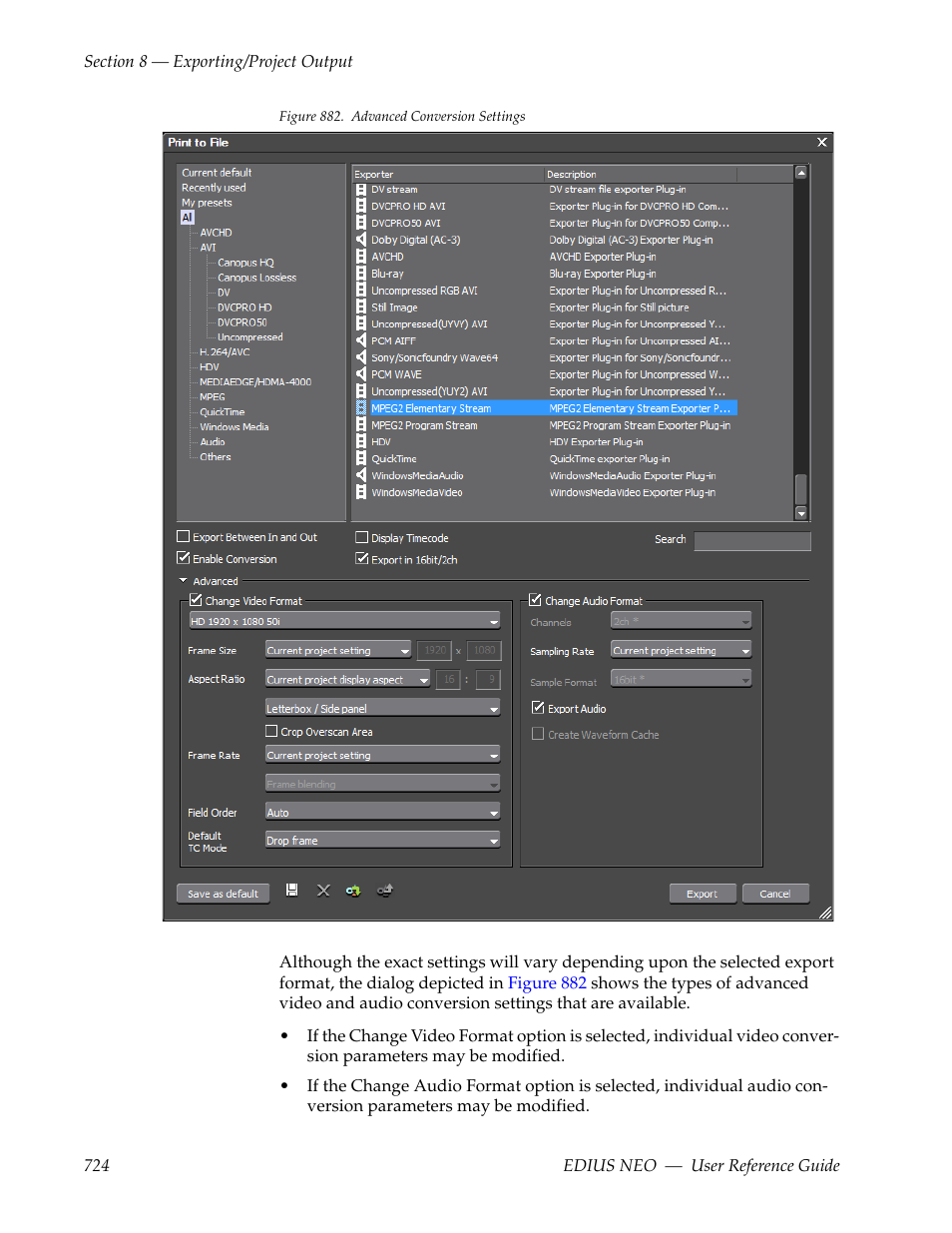952x1233 pixels.
Task: Click the DVCPRO50 AVI film icon
Action: (x=361, y=223)
